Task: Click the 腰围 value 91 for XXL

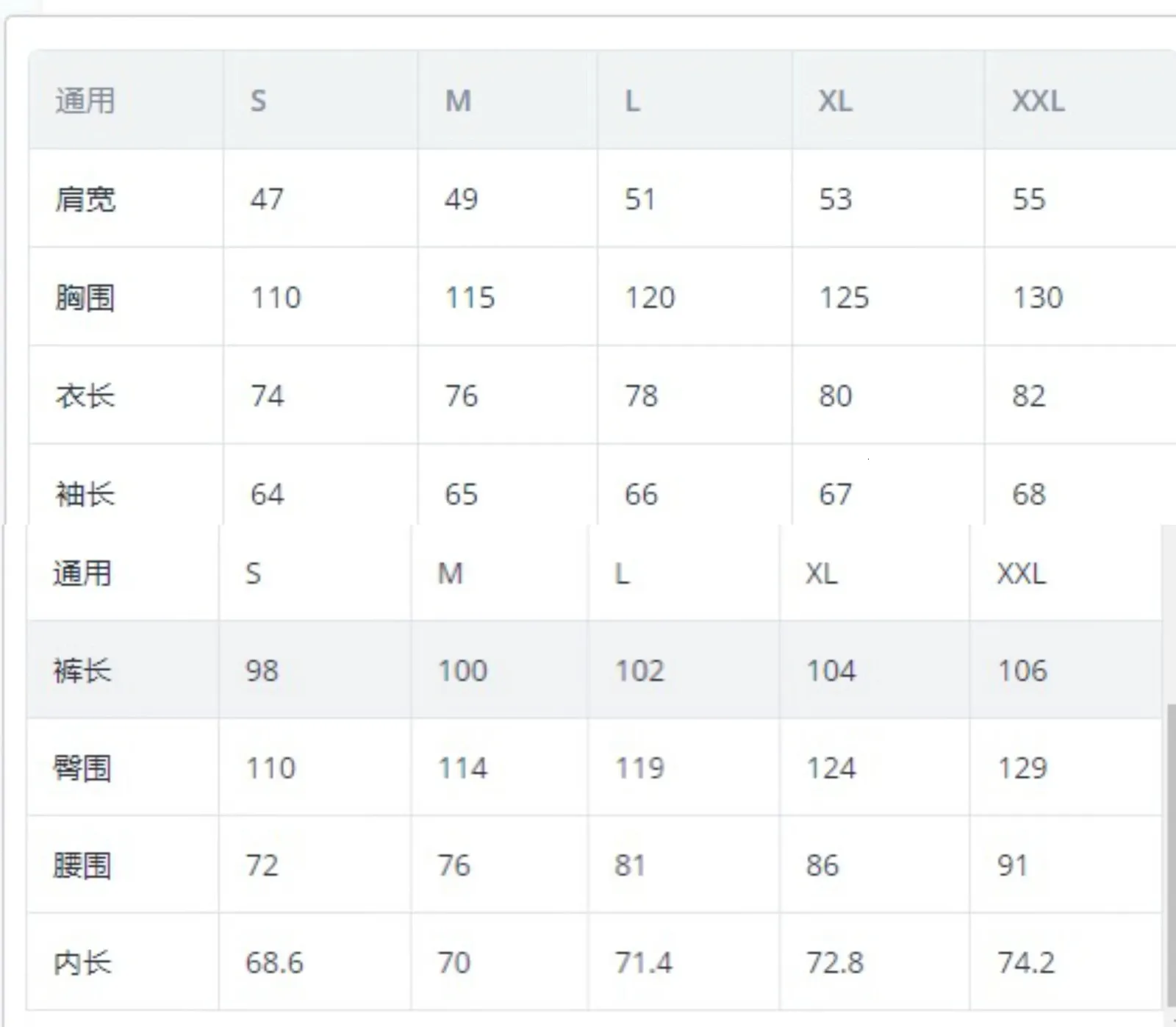Action: pos(1012,865)
